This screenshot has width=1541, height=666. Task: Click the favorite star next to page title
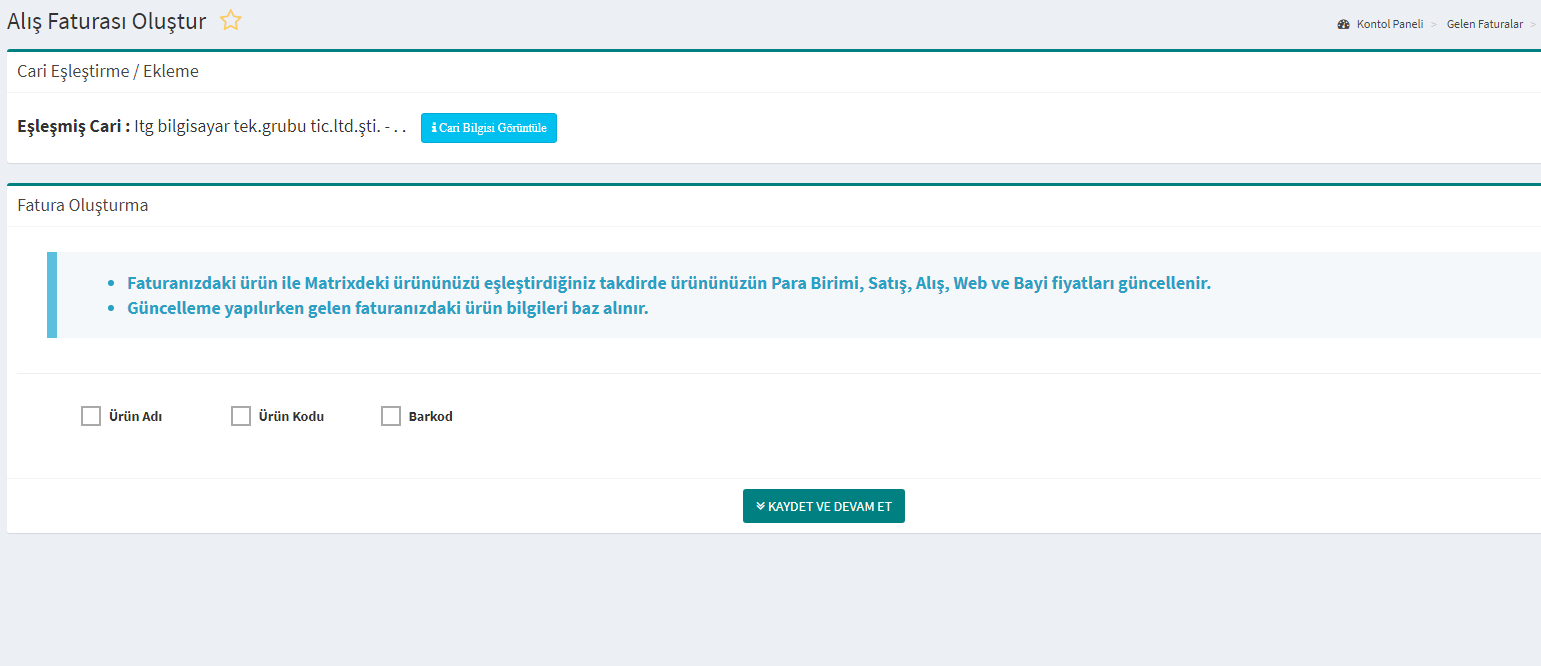(x=231, y=20)
